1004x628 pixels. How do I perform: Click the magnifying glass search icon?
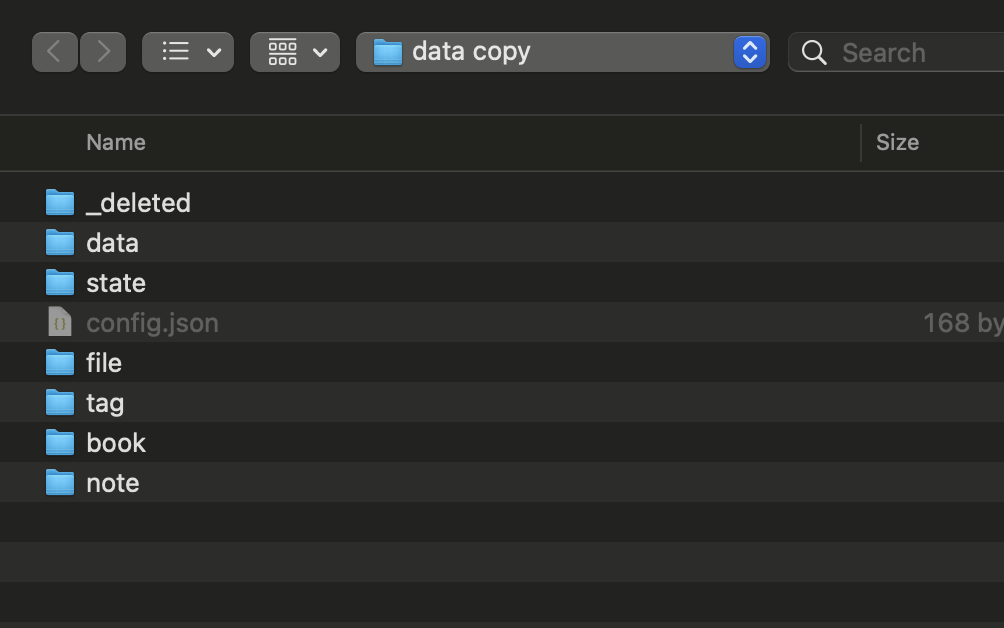click(814, 52)
